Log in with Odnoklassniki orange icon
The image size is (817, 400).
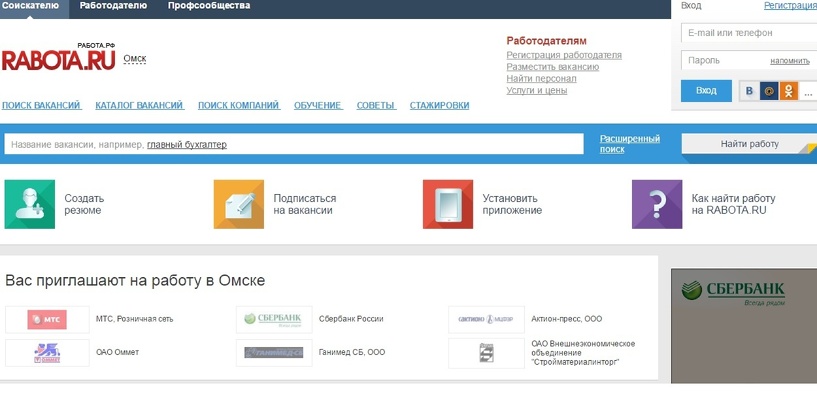[x=789, y=91]
